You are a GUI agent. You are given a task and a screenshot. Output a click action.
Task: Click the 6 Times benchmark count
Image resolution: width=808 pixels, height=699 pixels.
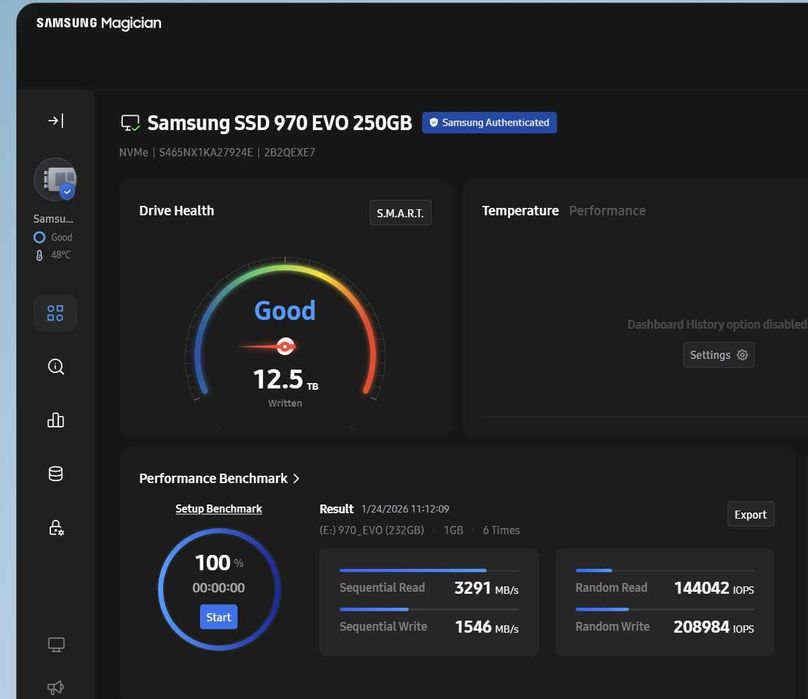[501, 530]
